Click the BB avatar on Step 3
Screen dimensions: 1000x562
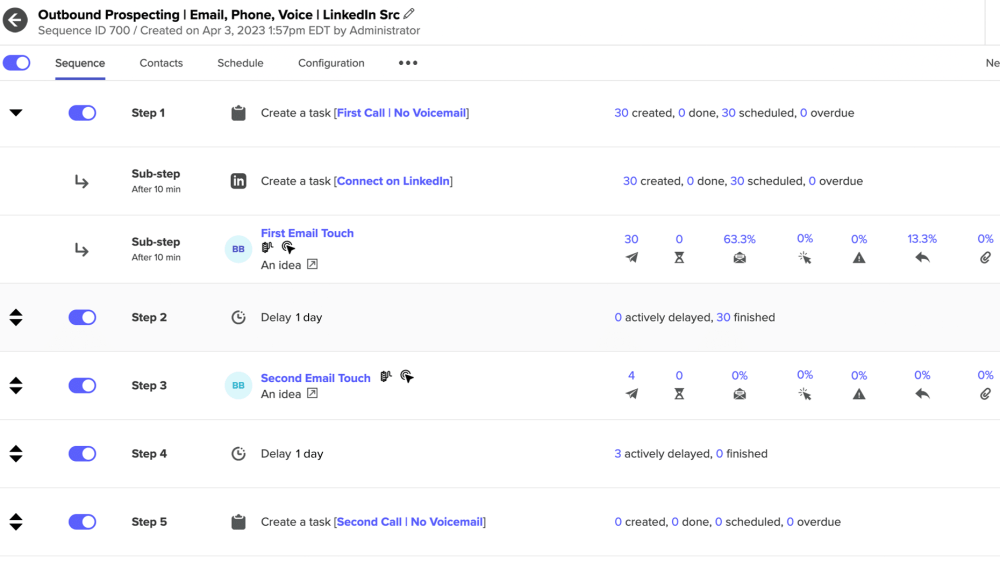pos(238,386)
